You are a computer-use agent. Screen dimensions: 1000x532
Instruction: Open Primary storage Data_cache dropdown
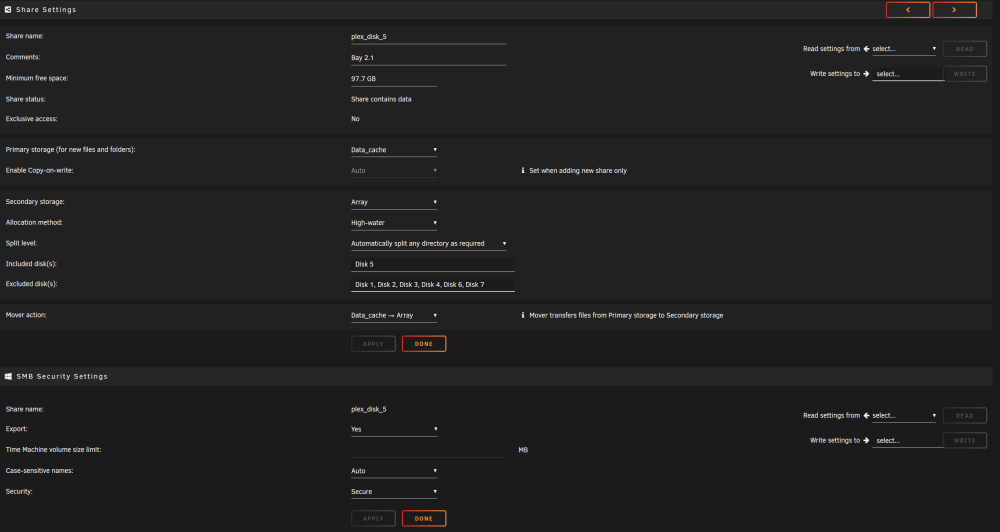pyautogui.click(x=394, y=150)
